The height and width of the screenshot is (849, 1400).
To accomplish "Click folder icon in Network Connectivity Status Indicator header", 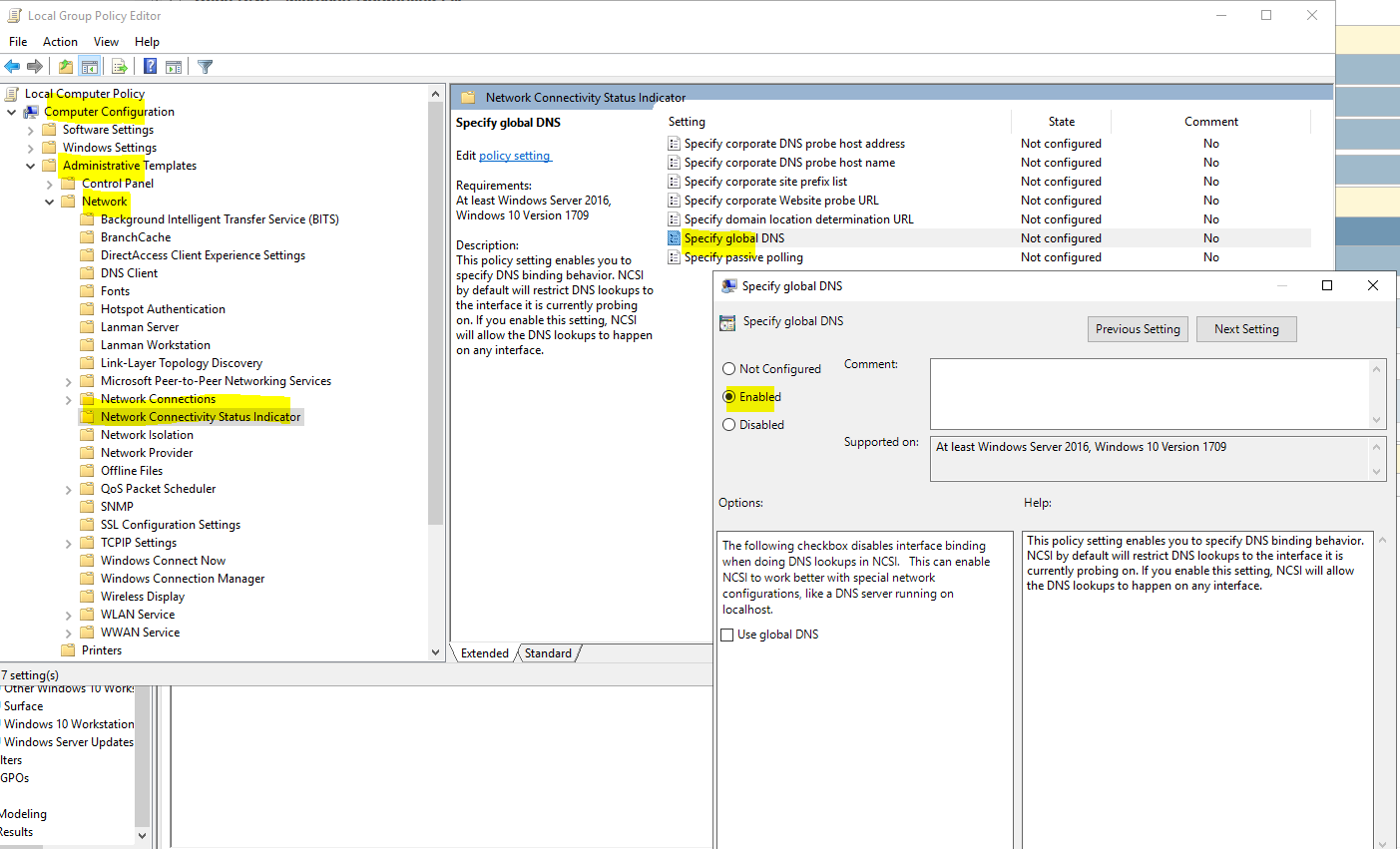I will [467, 98].
